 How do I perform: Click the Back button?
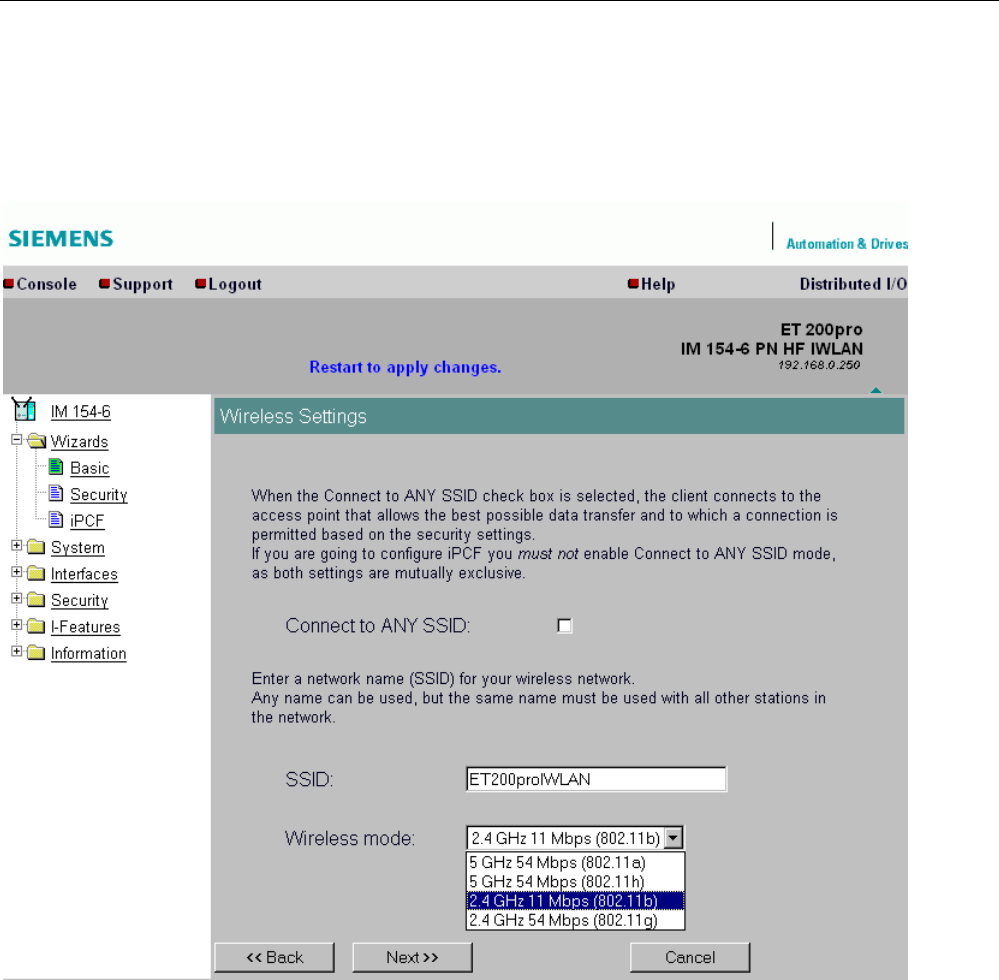point(275,957)
